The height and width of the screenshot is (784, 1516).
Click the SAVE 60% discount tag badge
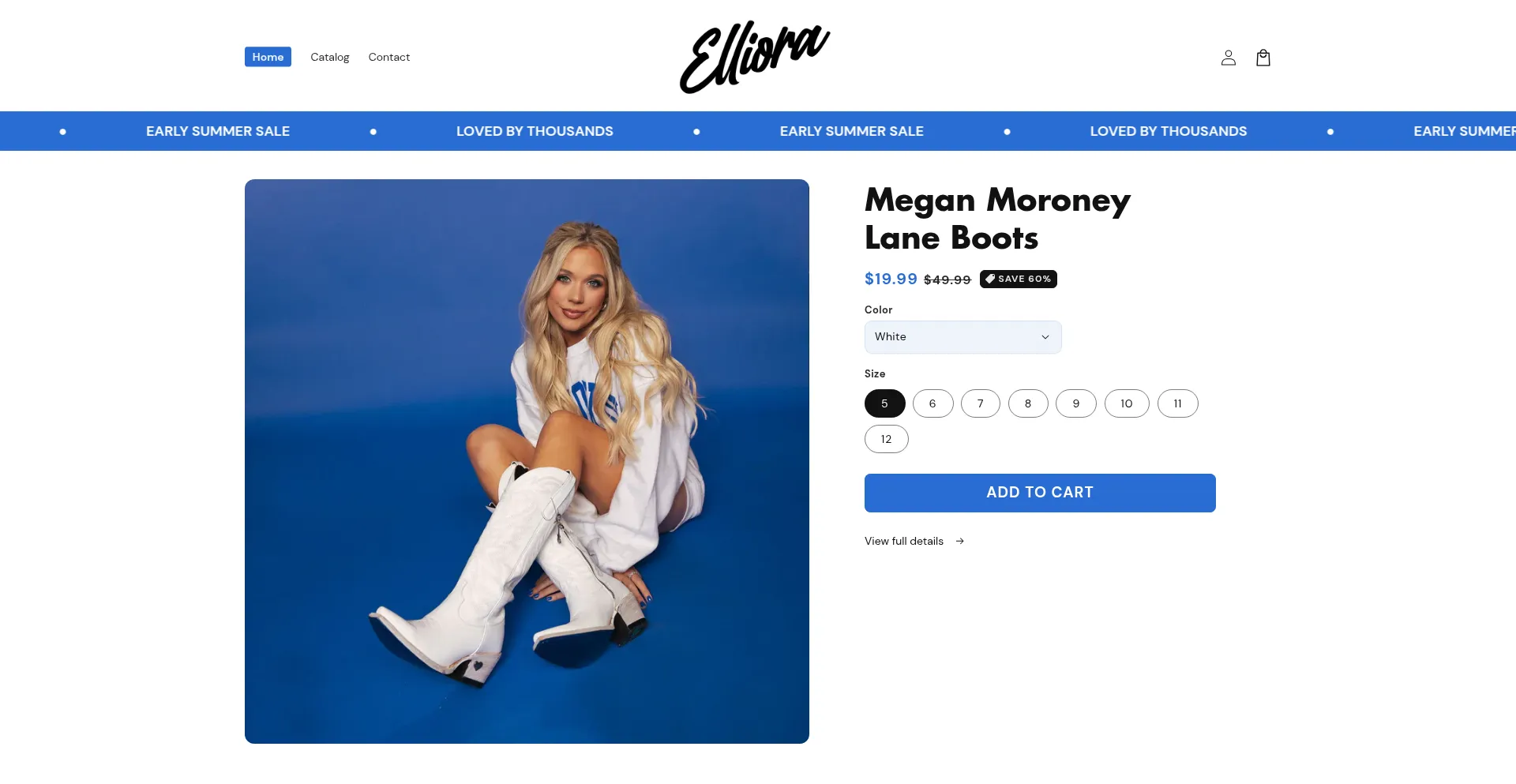(x=1018, y=279)
